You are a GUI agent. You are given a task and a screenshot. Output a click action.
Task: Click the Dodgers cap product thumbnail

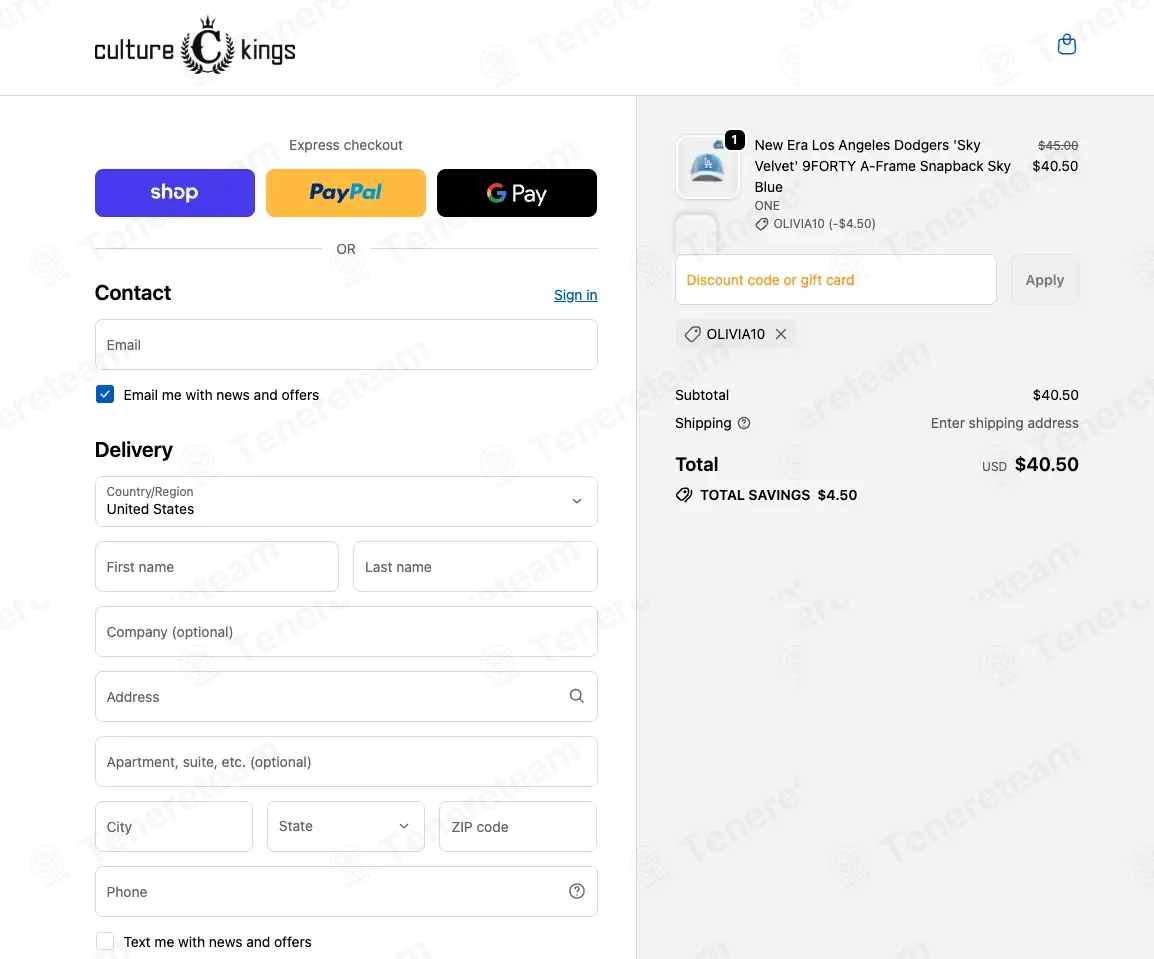[707, 167]
